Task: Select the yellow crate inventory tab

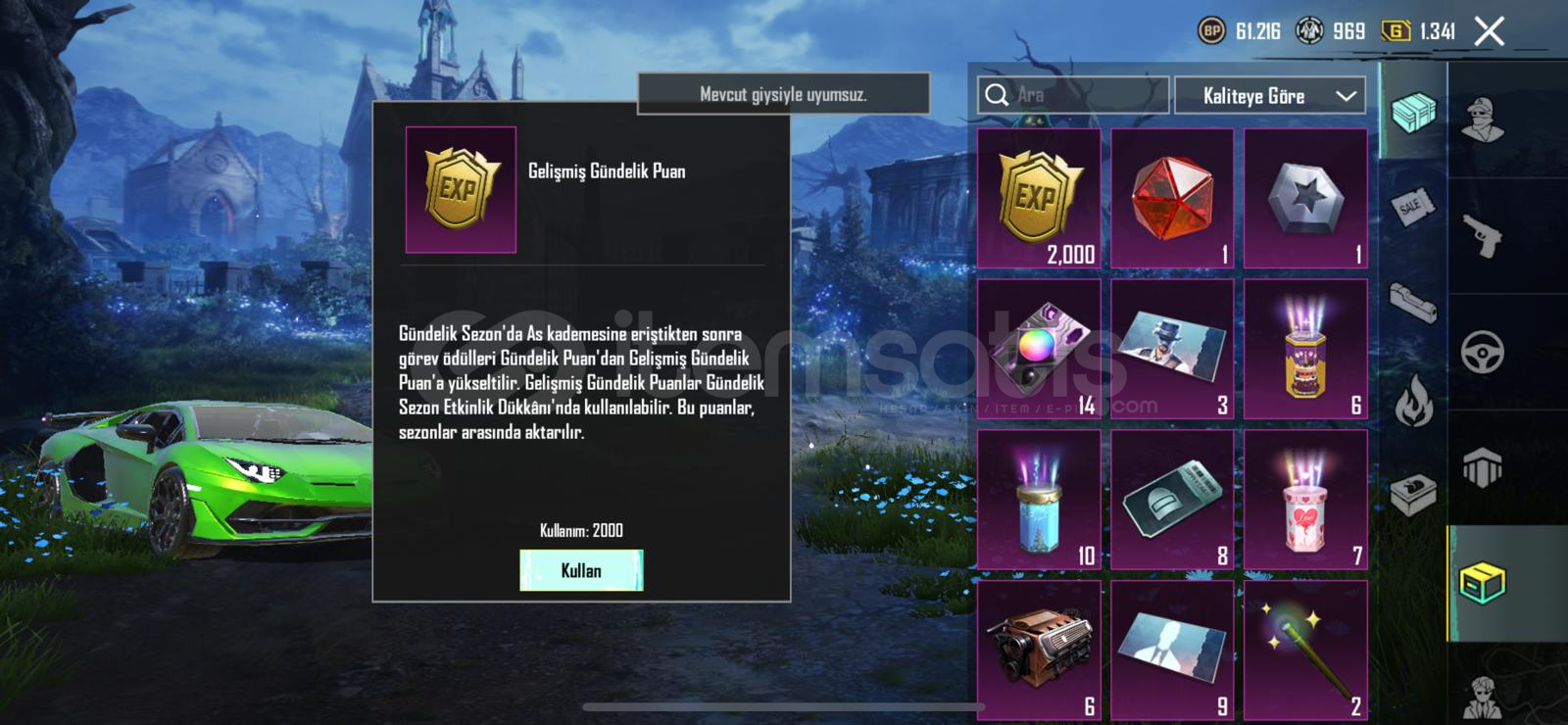Action: pos(1482,583)
